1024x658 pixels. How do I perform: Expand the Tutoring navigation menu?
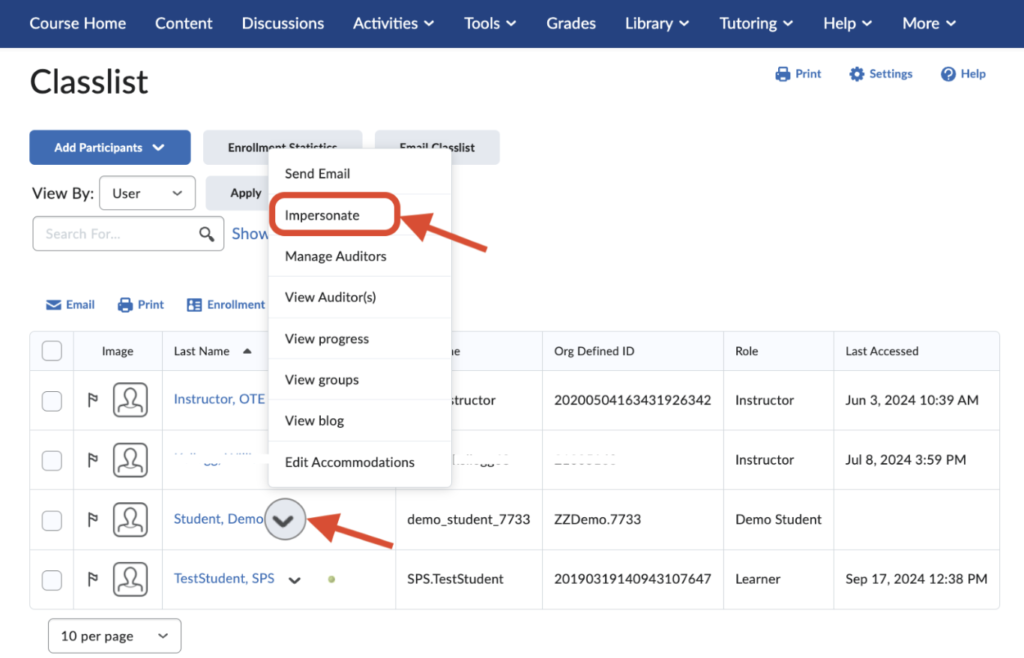[756, 24]
